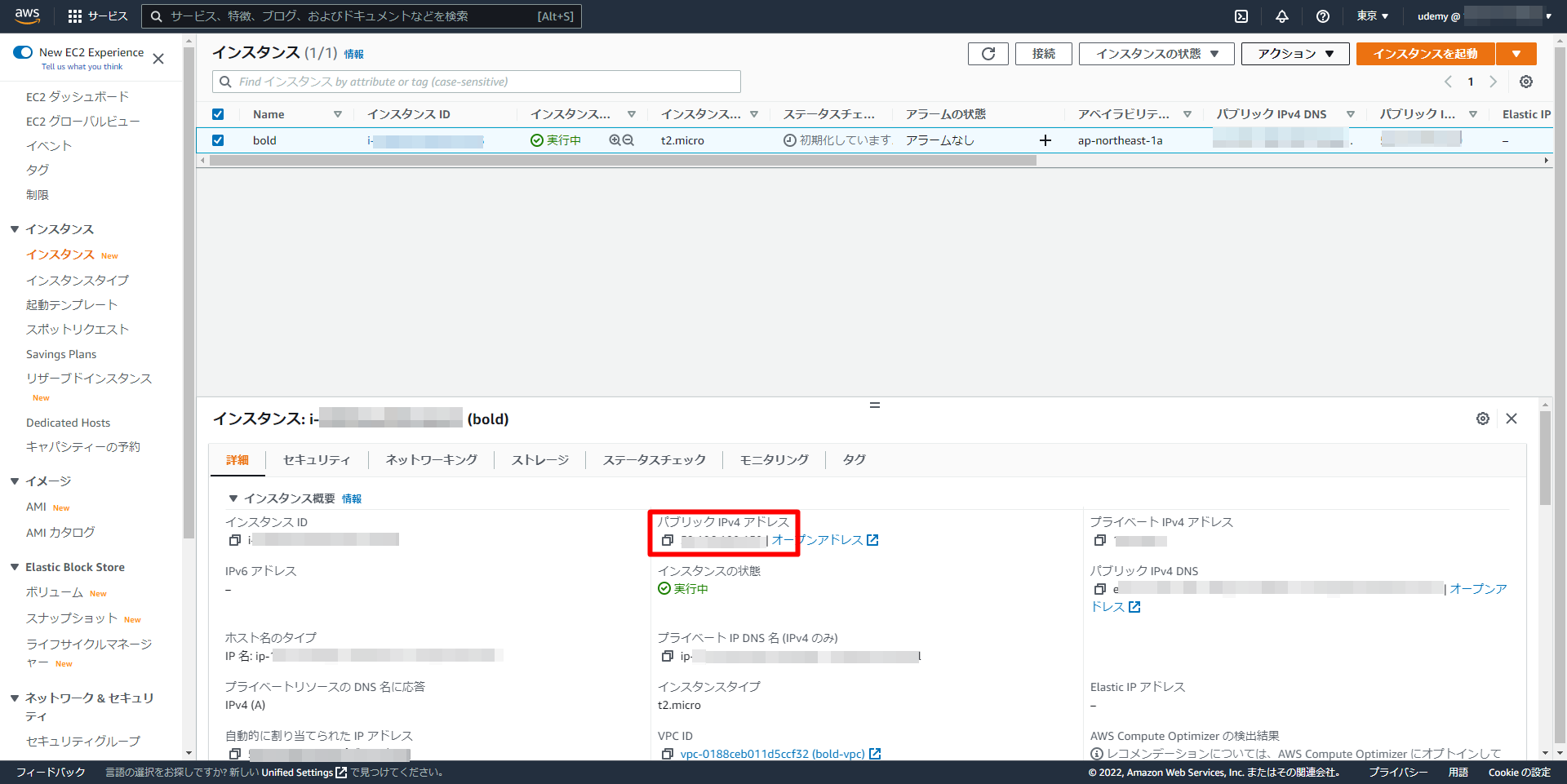Screen dimensions: 1567x784
Task: Open セキュリティグループ in sidebar
Action: [x=83, y=742]
